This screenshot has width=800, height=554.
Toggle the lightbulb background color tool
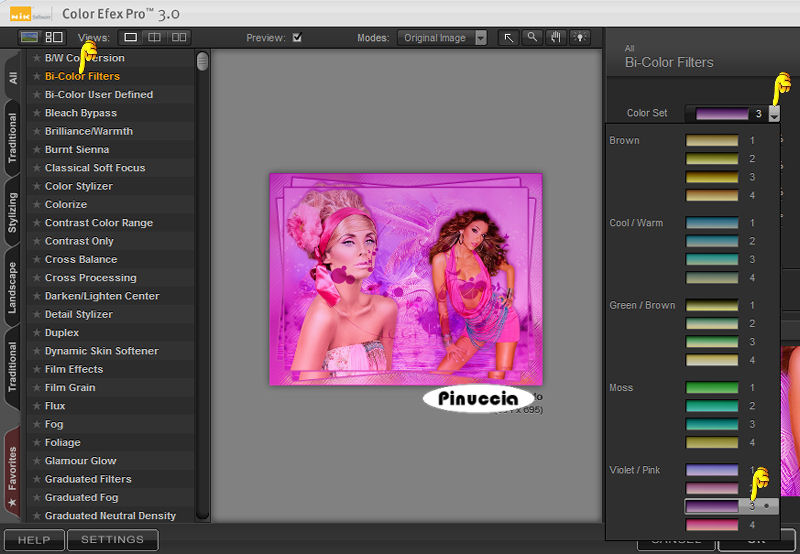coord(580,38)
